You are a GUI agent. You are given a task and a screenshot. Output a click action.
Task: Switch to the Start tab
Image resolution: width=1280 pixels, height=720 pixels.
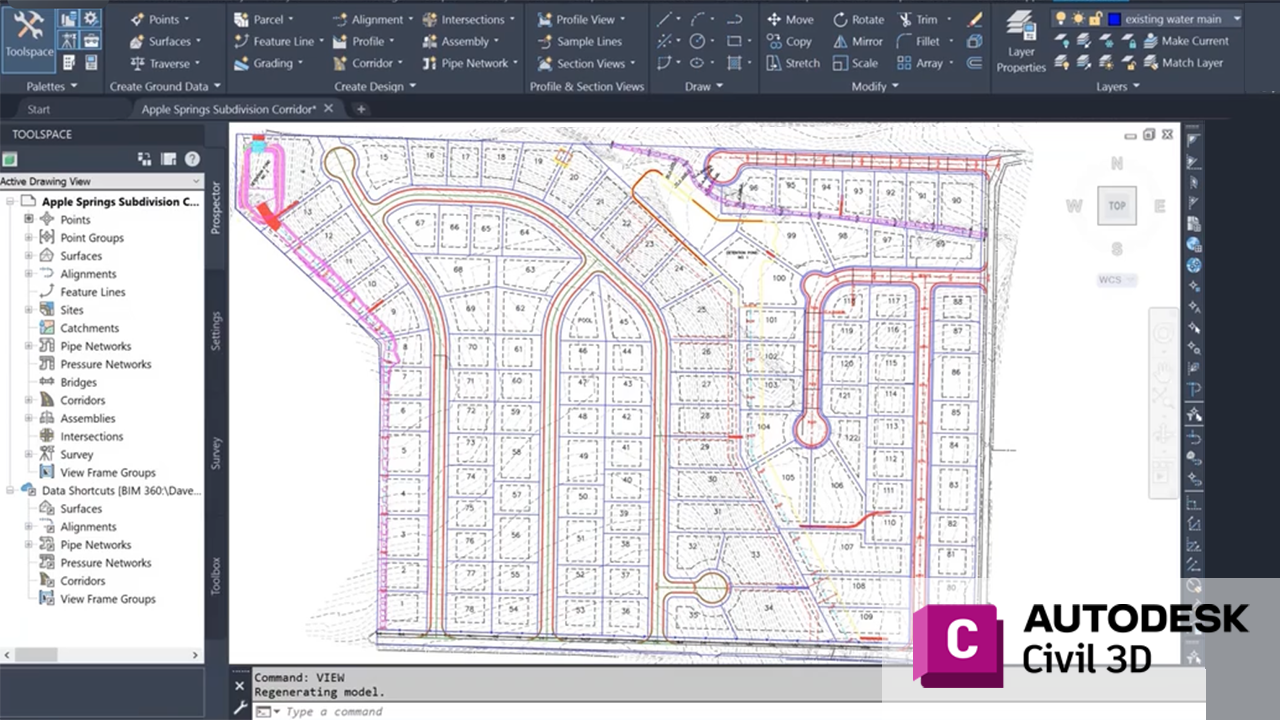(38, 109)
